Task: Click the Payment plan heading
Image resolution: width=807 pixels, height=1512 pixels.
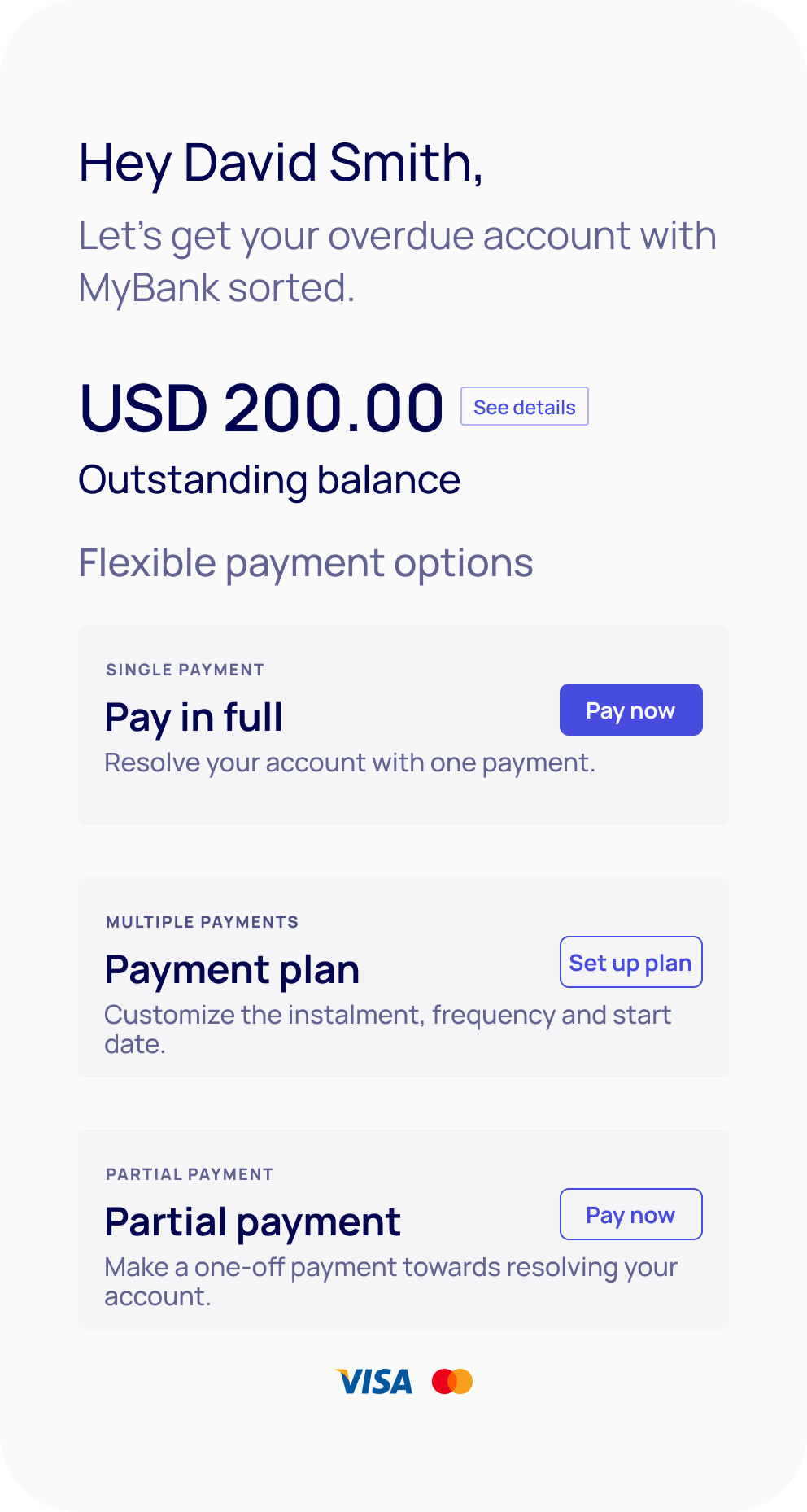Action: [232, 969]
